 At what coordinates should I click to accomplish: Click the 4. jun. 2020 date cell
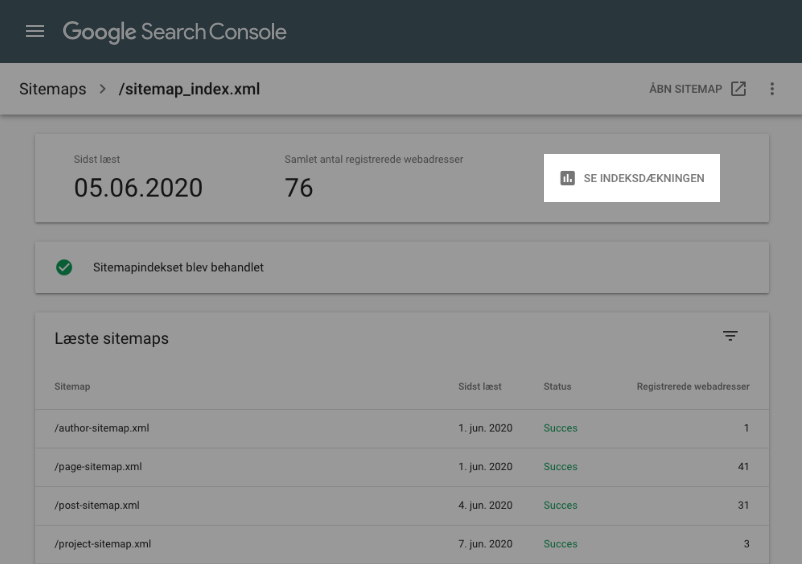[x=485, y=505]
